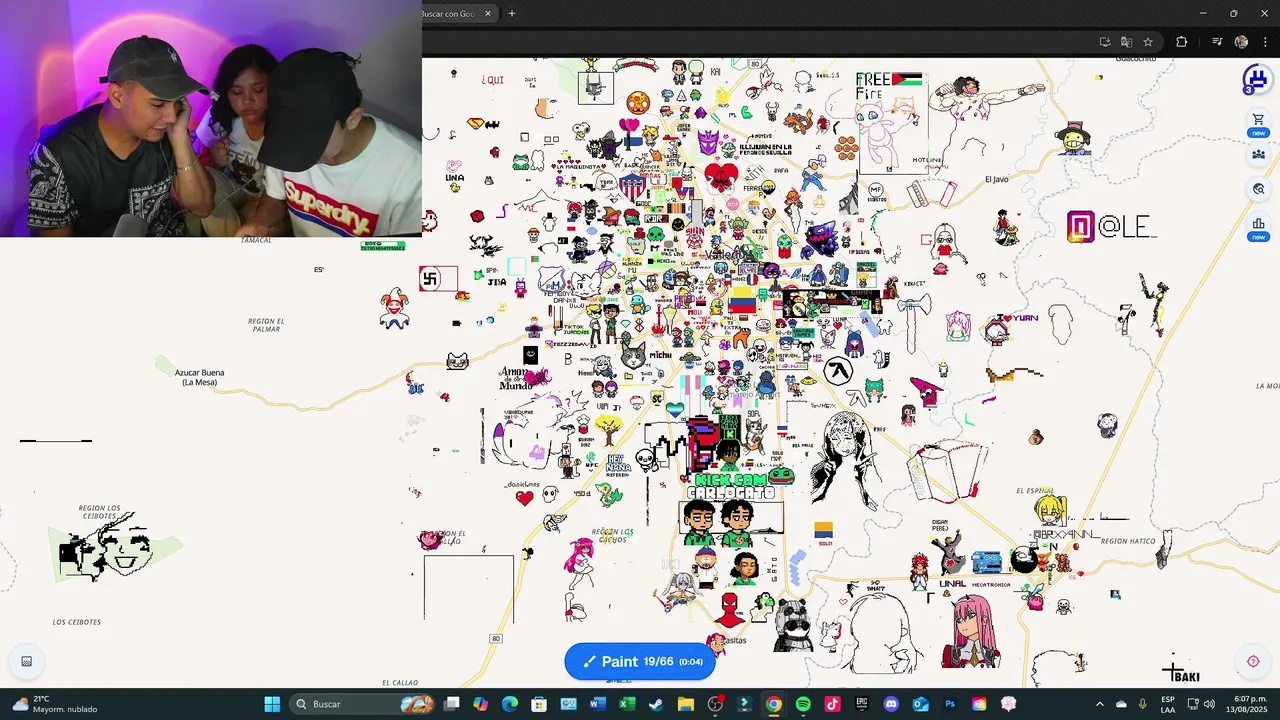1280x720 pixels.
Task: Click the install app icon in address bar
Action: (x=1104, y=42)
